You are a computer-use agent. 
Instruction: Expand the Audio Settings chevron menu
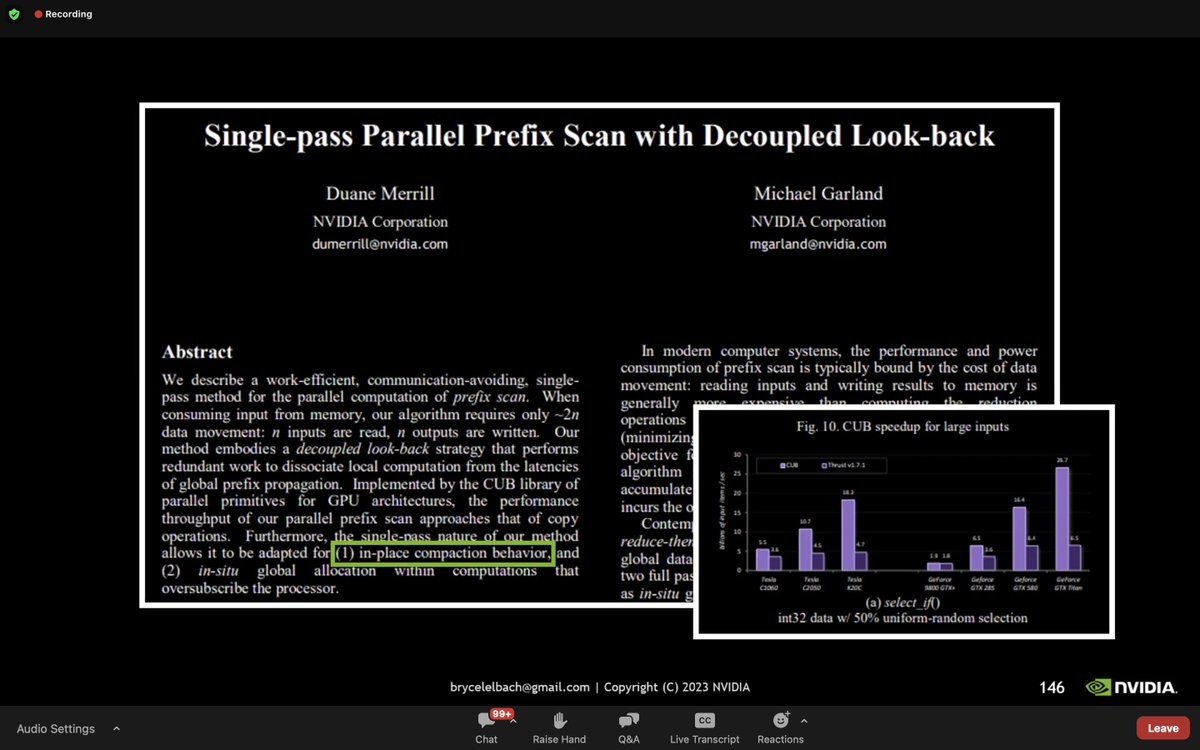[116, 729]
